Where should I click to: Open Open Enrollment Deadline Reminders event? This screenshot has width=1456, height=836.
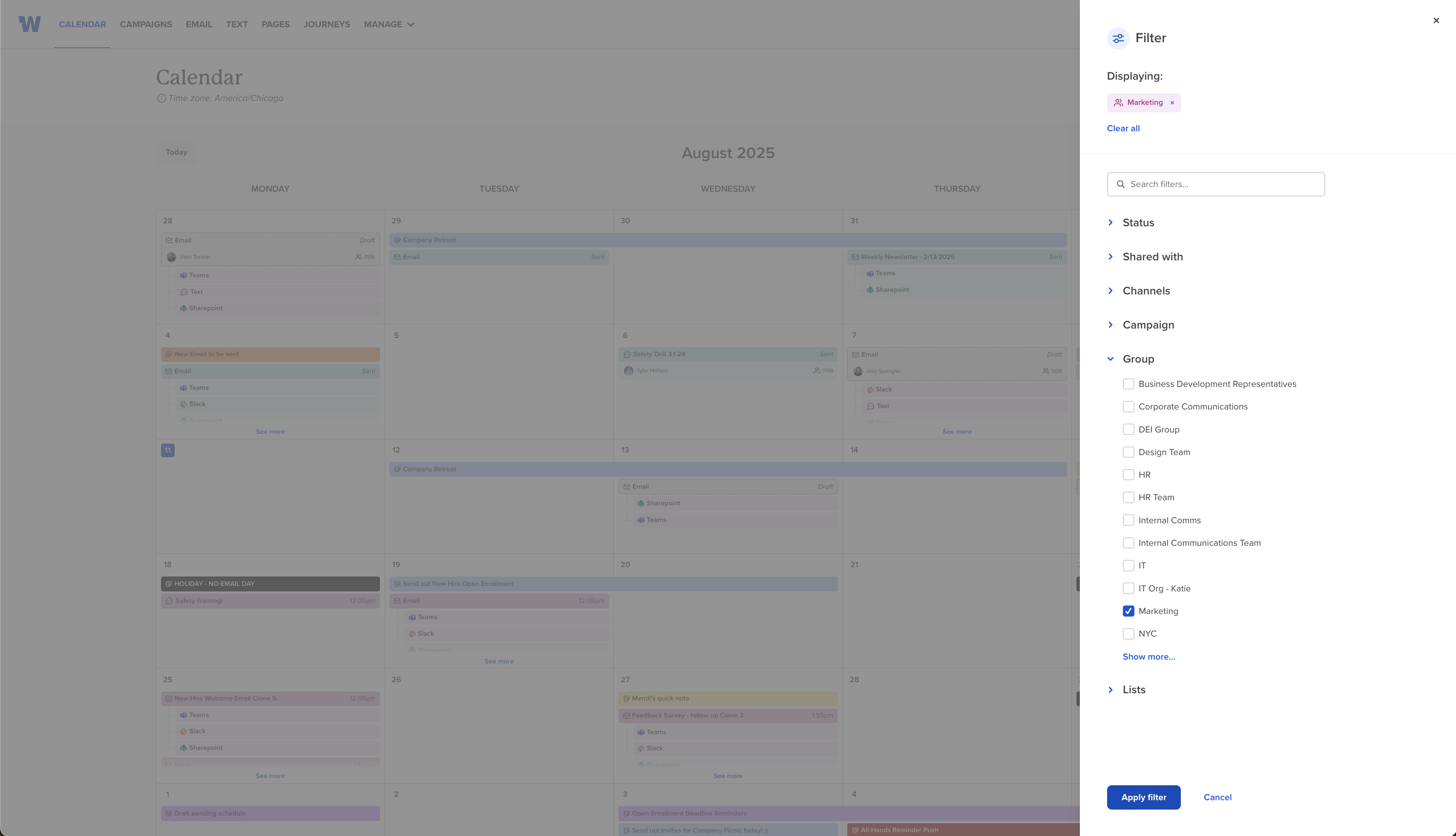849,813
